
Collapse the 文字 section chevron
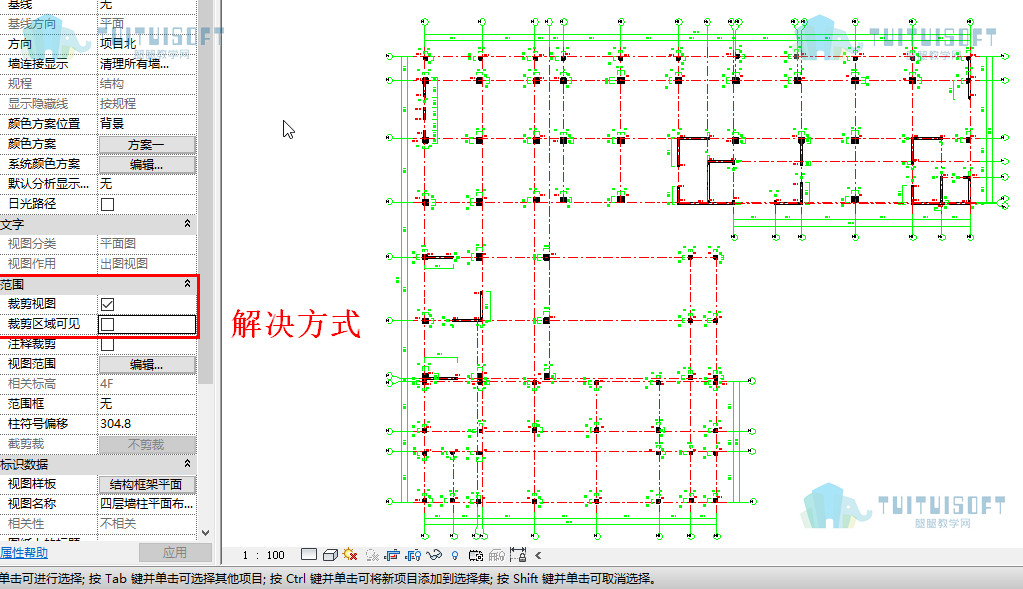[x=187, y=224]
